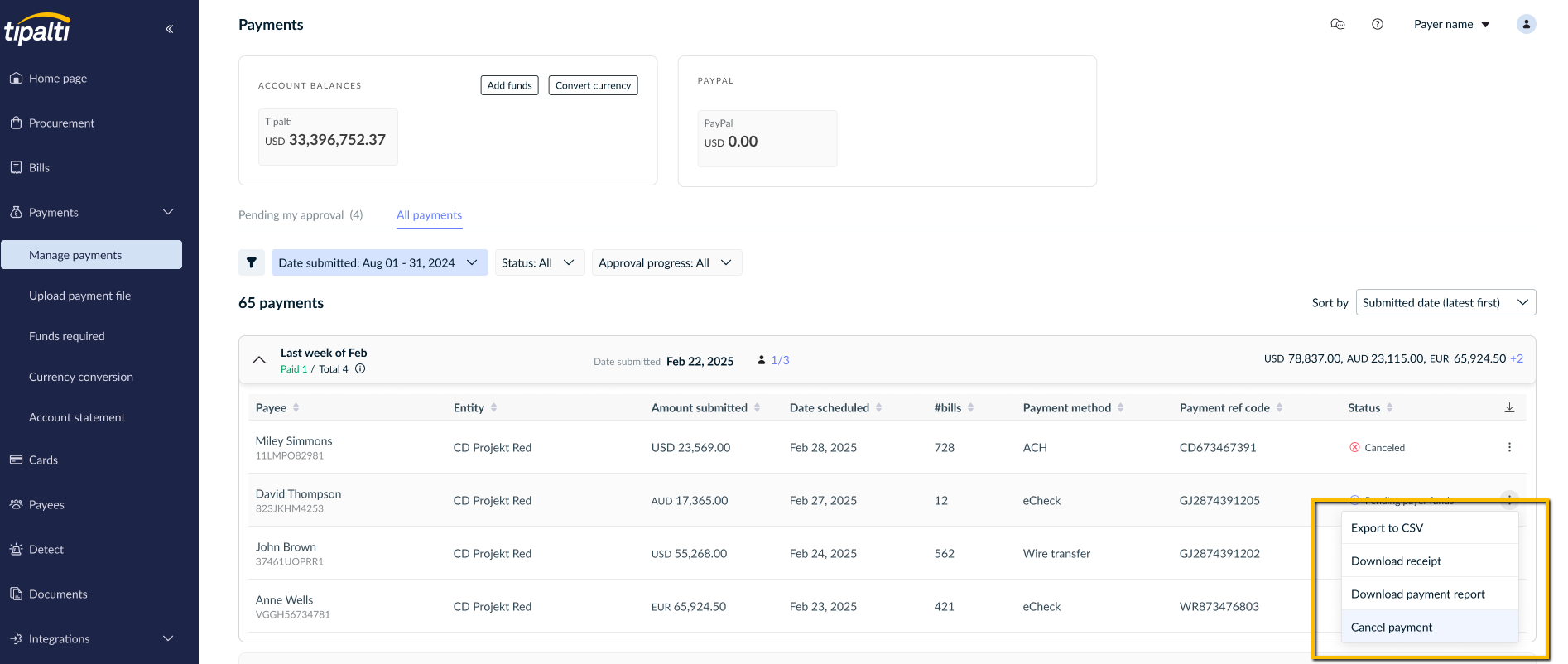Open Detect in sidebar

(x=46, y=549)
